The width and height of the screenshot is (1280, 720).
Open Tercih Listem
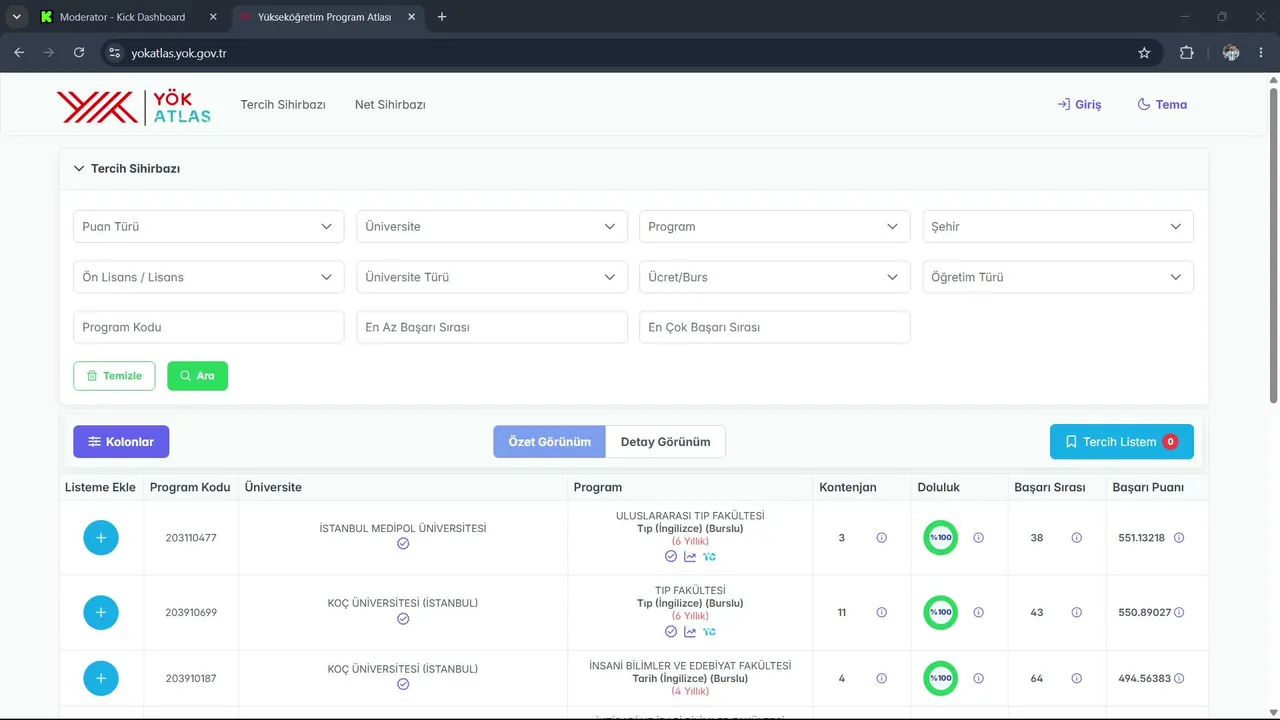[x=1122, y=442]
